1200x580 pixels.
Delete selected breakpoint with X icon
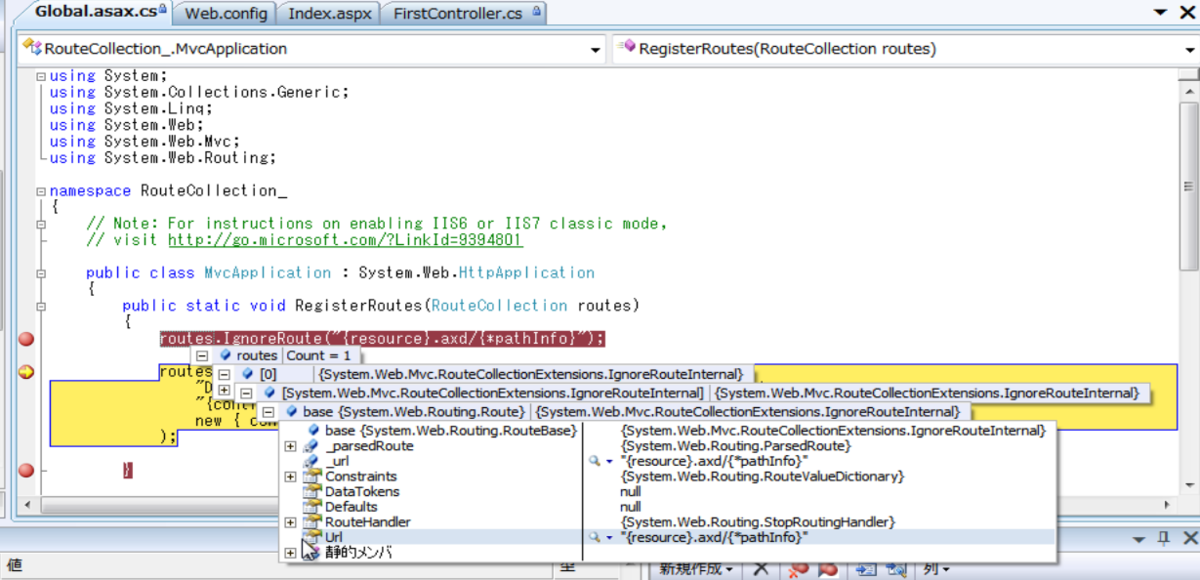coord(760,569)
